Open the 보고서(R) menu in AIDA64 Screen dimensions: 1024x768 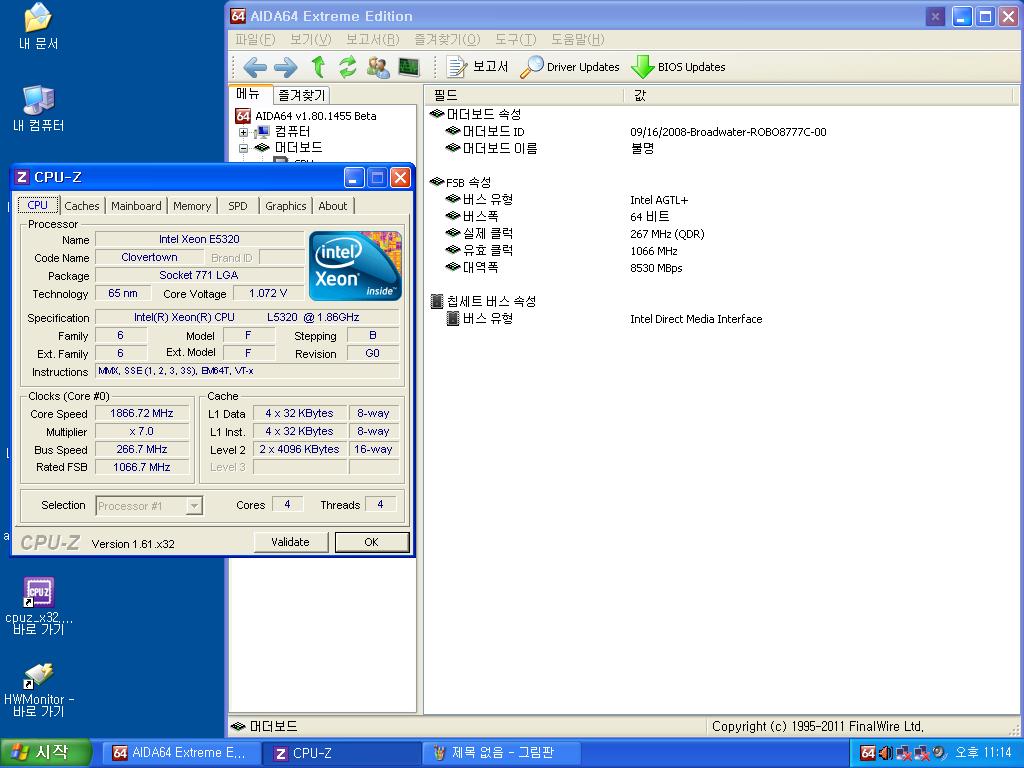372,40
